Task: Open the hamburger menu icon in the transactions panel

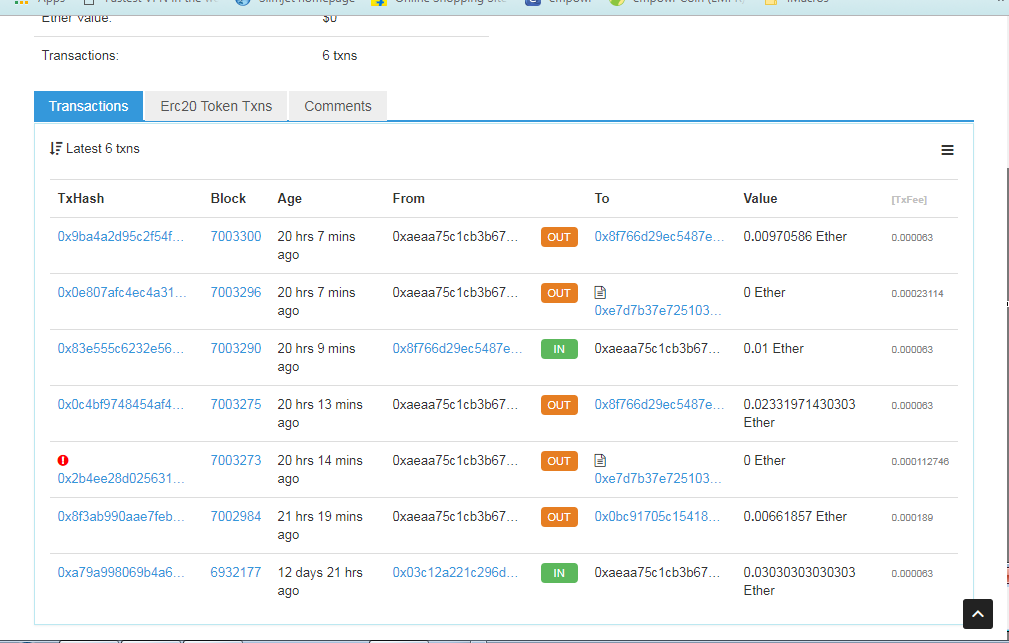Action: click(947, 150)
